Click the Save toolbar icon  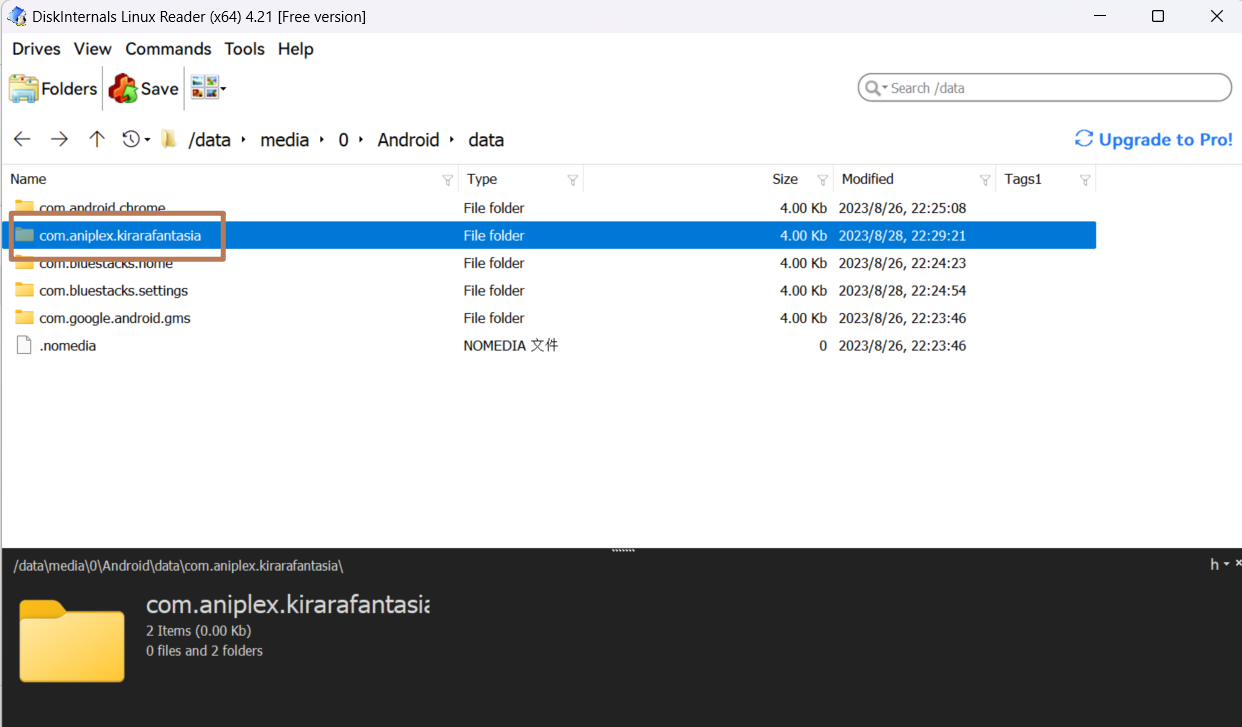coord(143,89)
